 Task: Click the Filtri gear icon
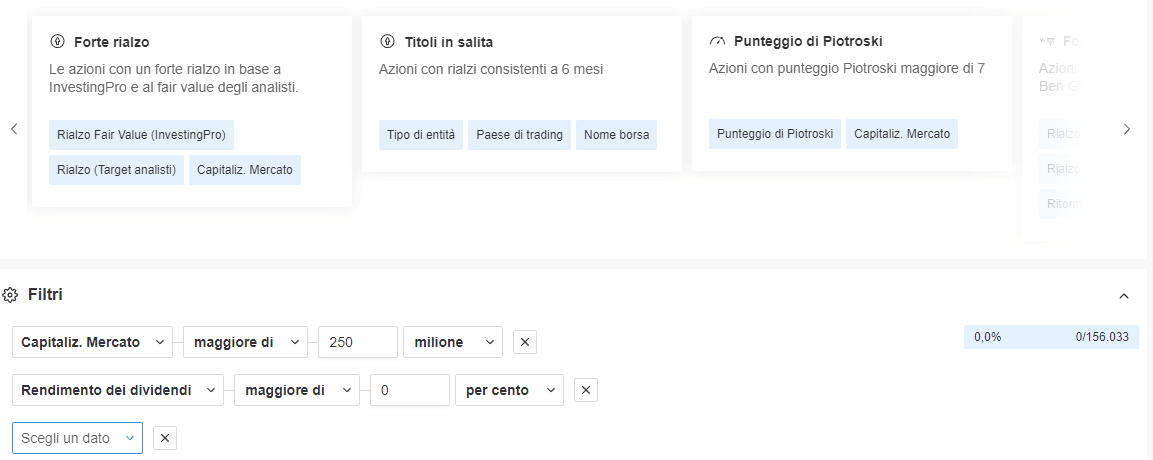coord(11,295)
